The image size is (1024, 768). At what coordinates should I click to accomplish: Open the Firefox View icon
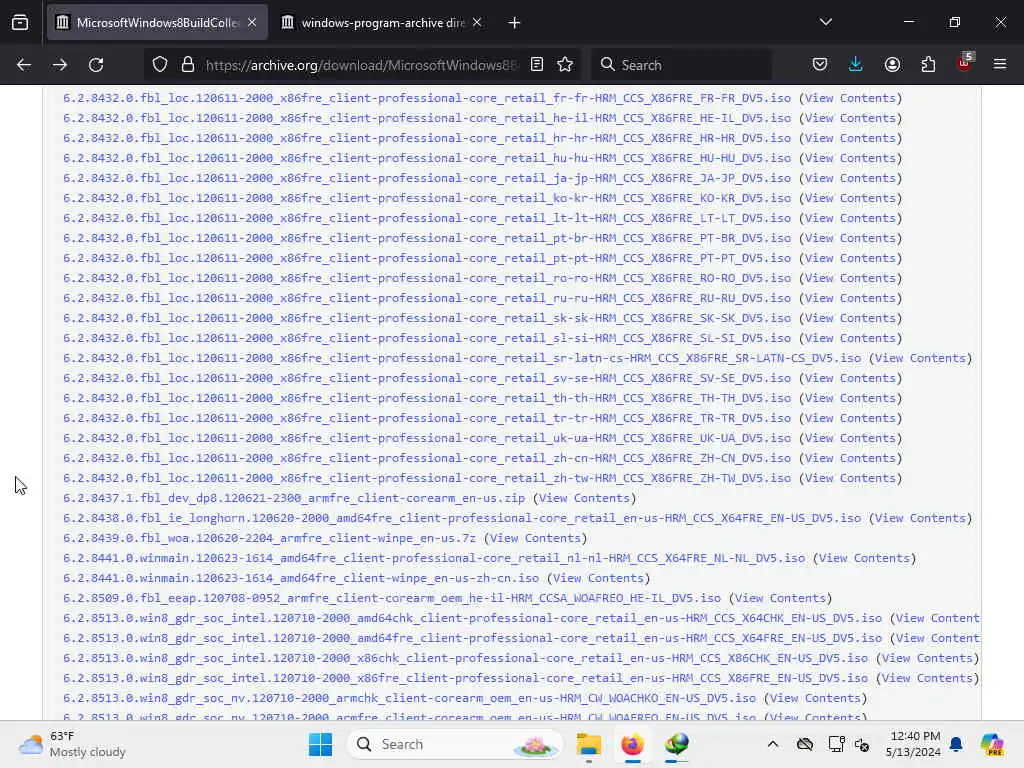[x=20, y=23]
